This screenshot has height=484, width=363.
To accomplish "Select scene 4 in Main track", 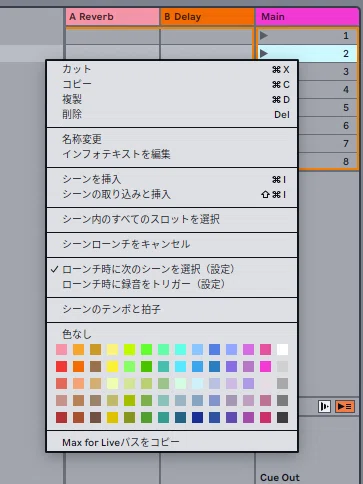I will click(x=327, y=89).
